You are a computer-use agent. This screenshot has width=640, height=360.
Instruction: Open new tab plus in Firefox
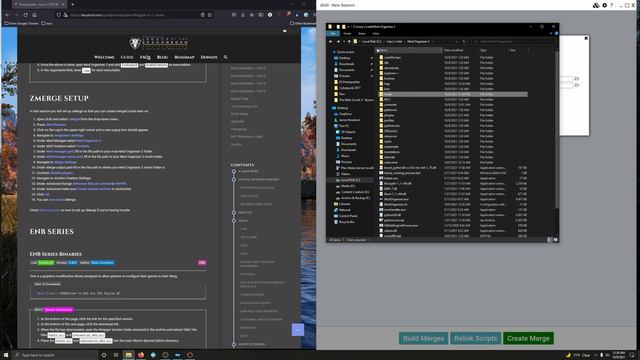tap(73, 4)
